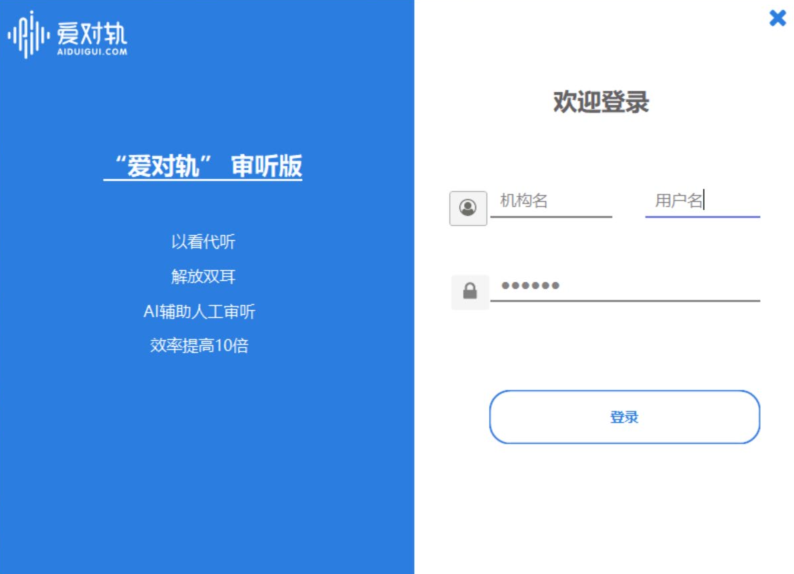Click the 登录 login button
The image size is (794, 574).
coord(624,417)
